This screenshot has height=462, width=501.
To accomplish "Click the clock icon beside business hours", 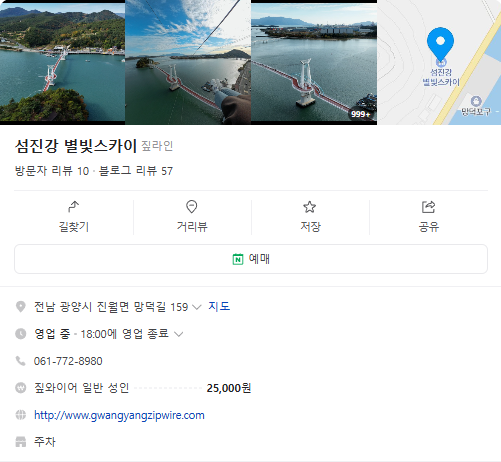I will 21,334.
